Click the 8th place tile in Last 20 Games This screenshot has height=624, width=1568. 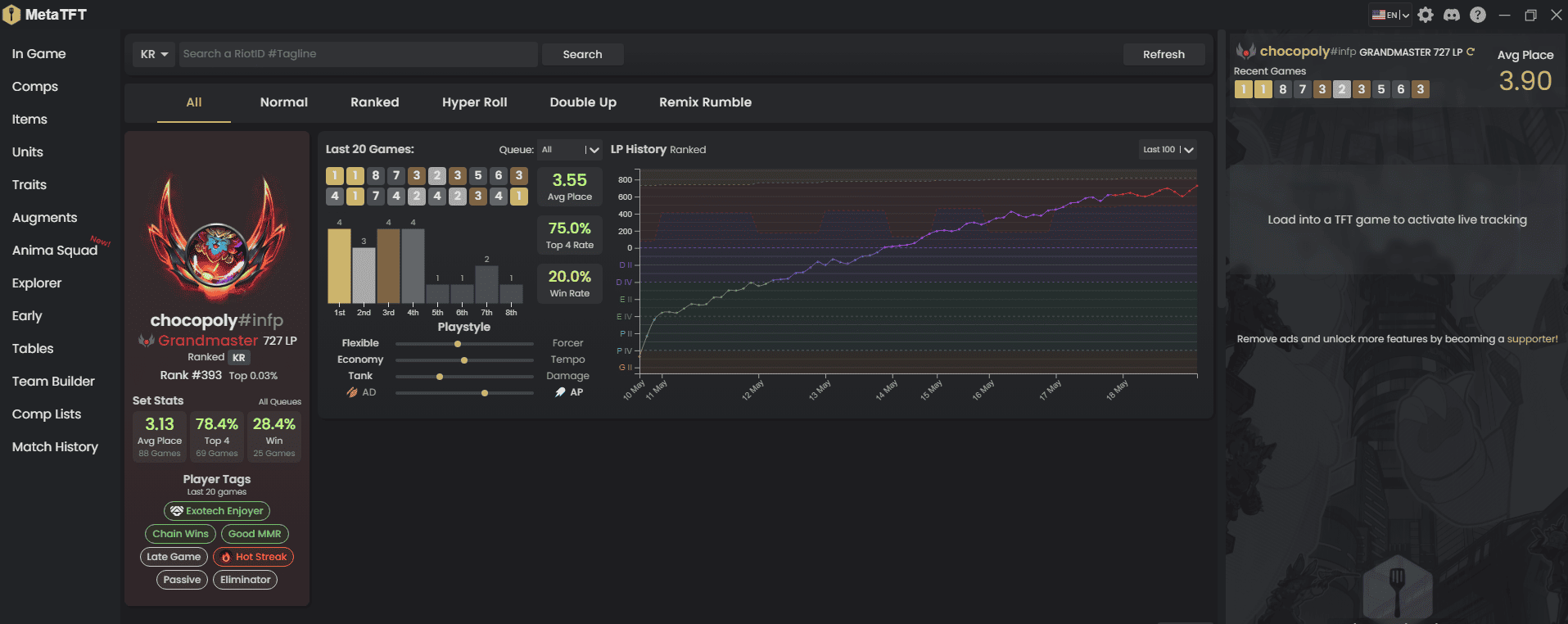[x=376, y=175]
